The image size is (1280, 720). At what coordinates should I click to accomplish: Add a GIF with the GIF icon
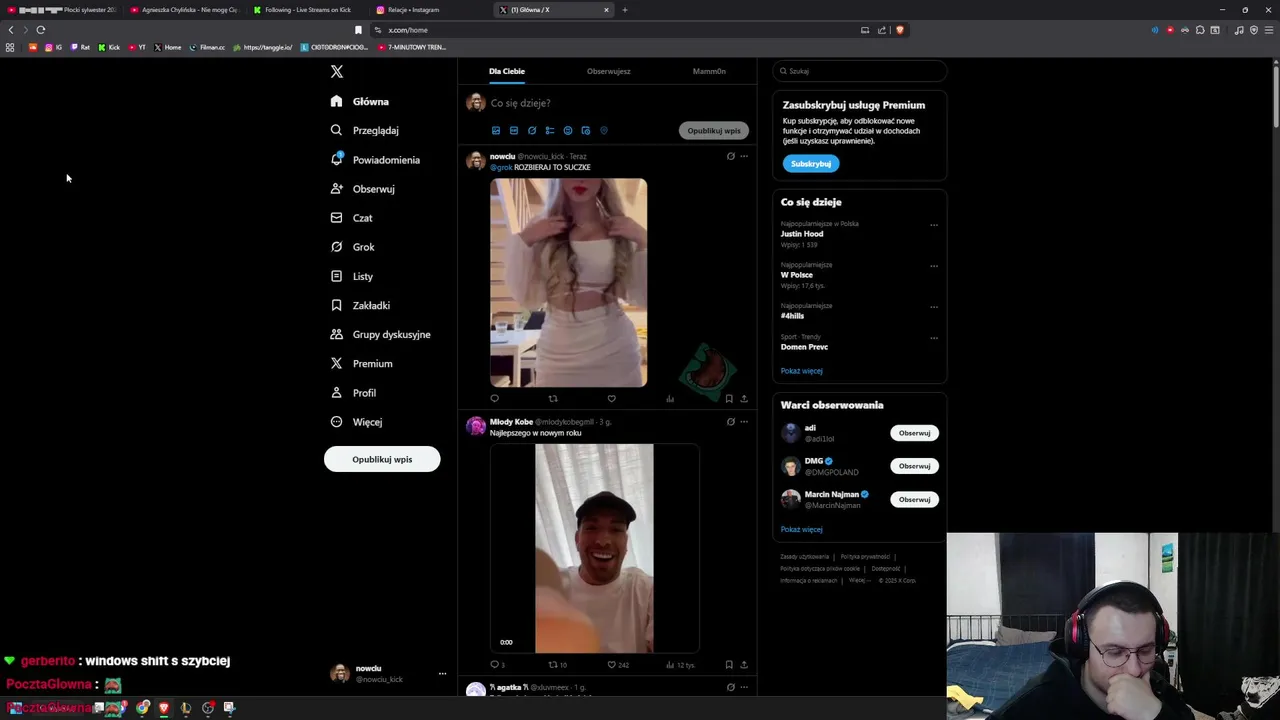point(514,131)
